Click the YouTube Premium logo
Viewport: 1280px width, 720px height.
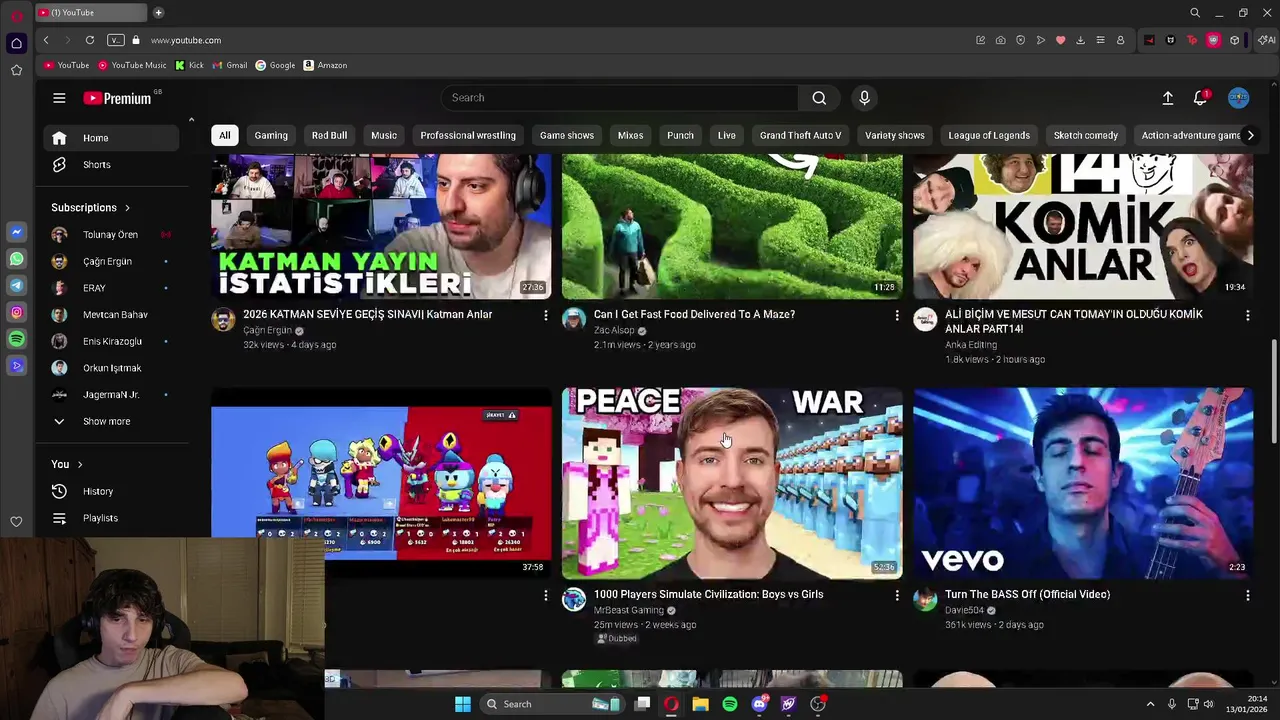coord(117,98)
